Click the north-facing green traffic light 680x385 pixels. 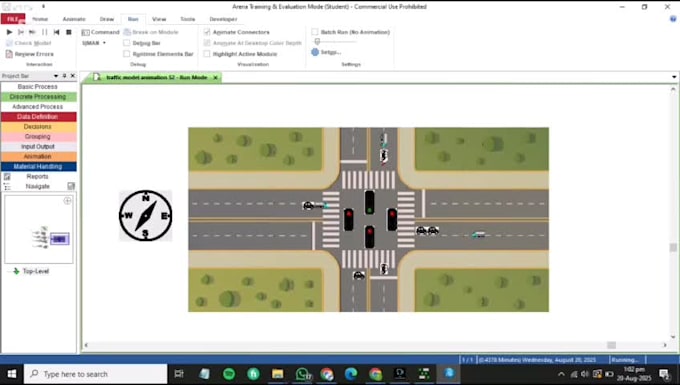pyautogui.click(x=369, y=202)
